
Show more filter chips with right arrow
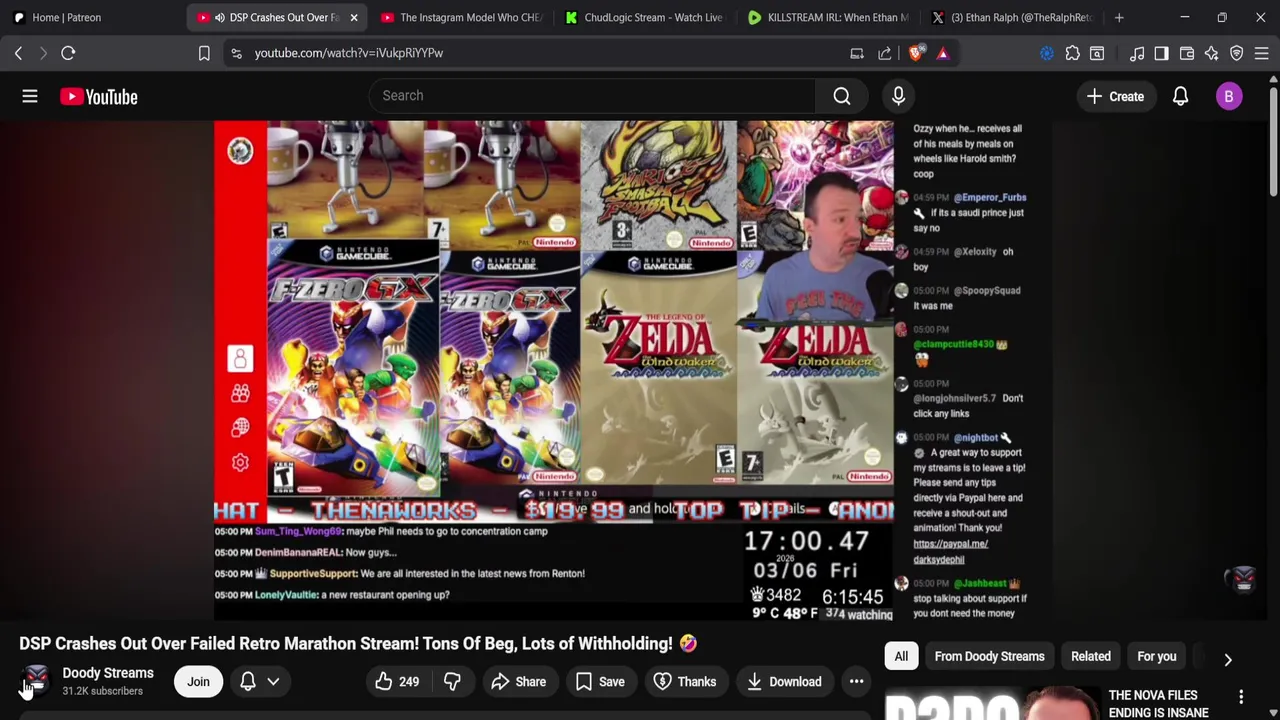point(1228,659)
